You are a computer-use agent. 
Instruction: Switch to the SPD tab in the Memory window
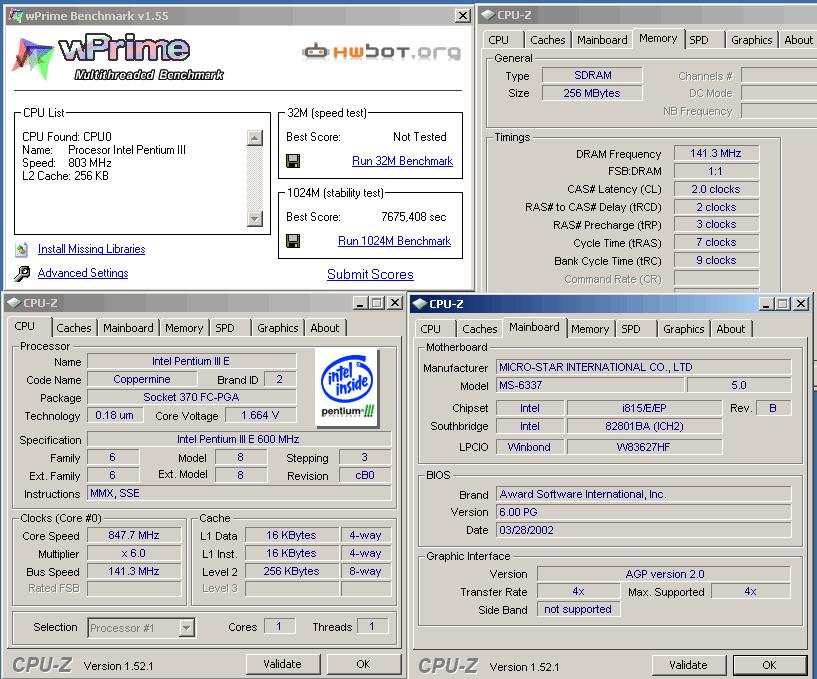point(699,40)
